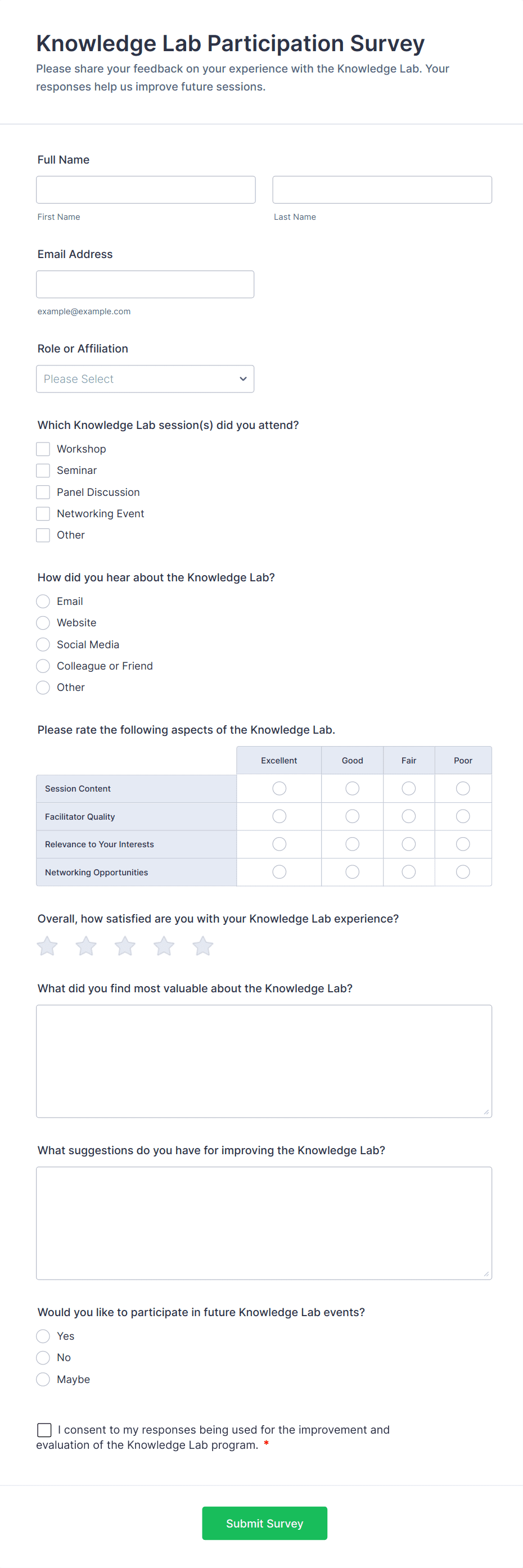Select the fifth star for overall satisfaction

click(203, 946)
